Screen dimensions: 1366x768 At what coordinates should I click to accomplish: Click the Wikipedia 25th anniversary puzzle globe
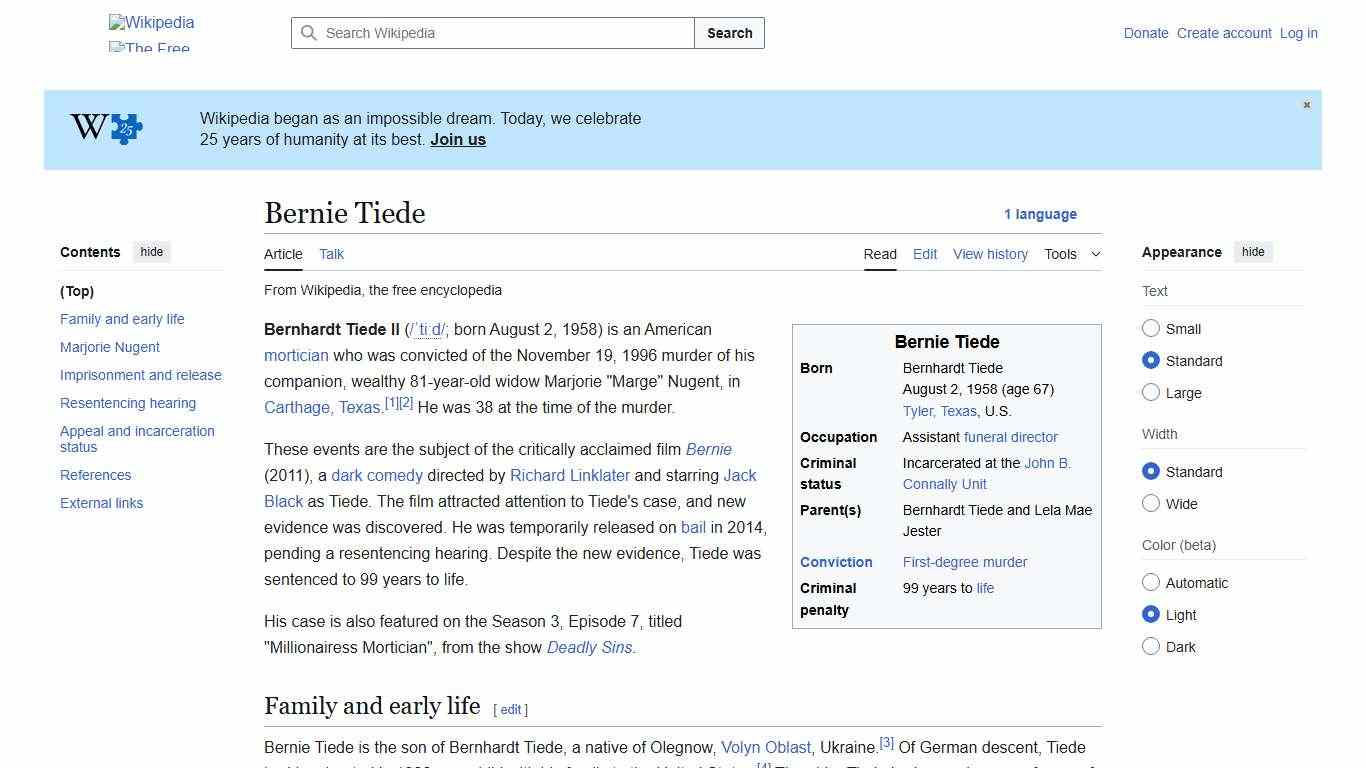pos(104,129)
